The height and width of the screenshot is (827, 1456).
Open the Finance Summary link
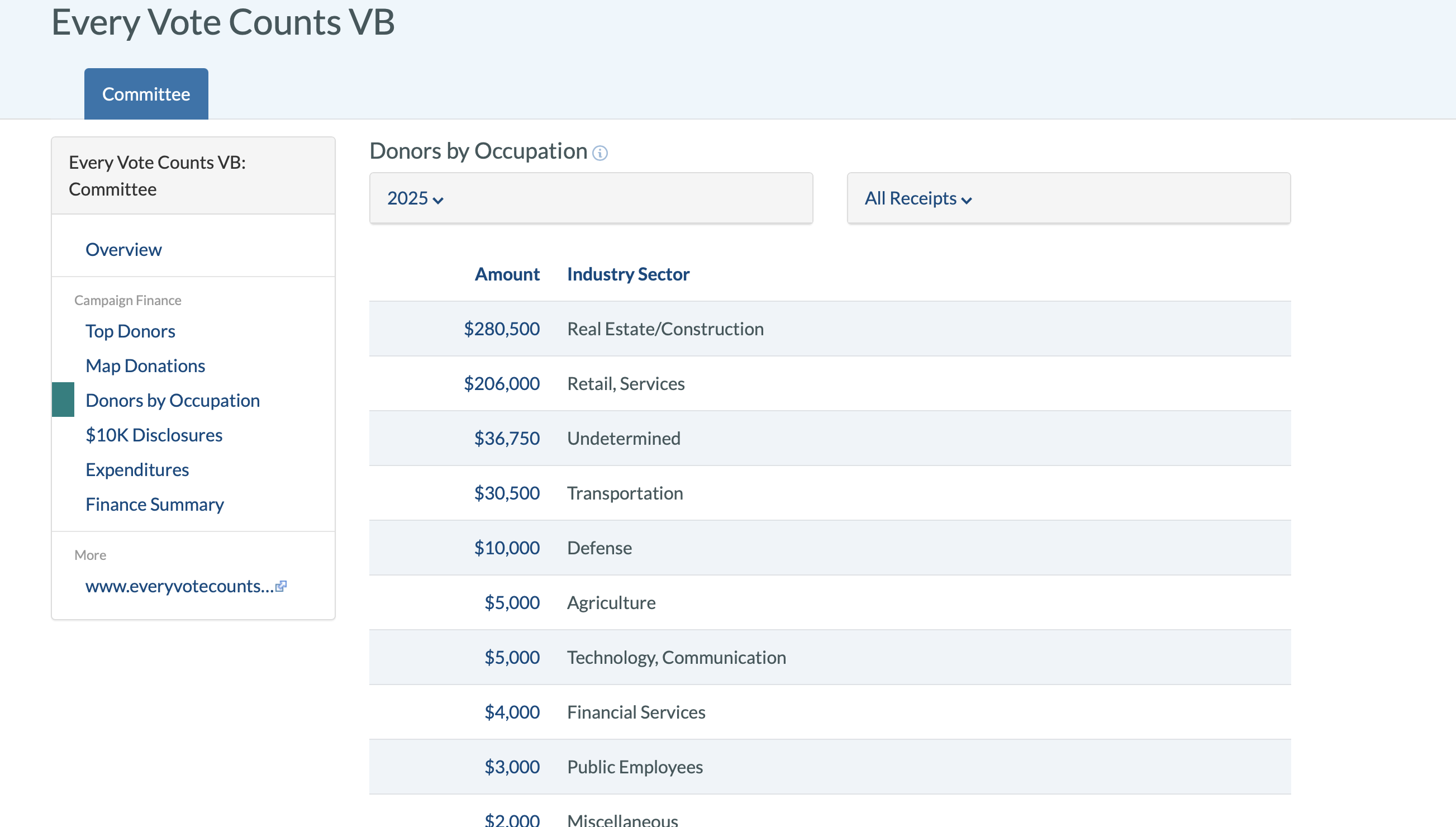[x=154, y=505]
